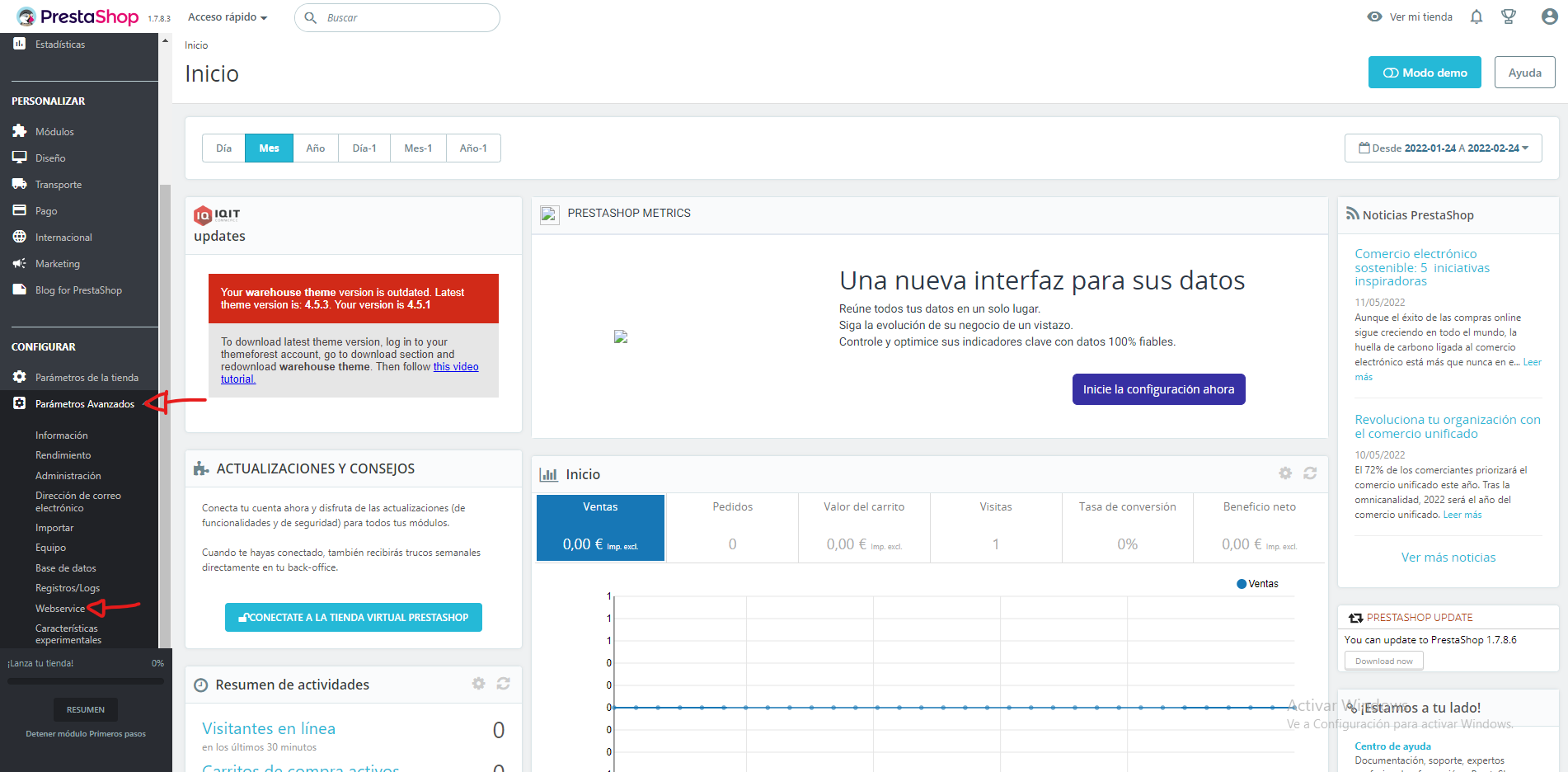Follow the Ver más noticias link
This screenshot has width=1568, height=772.
(x=1448, y=558)
